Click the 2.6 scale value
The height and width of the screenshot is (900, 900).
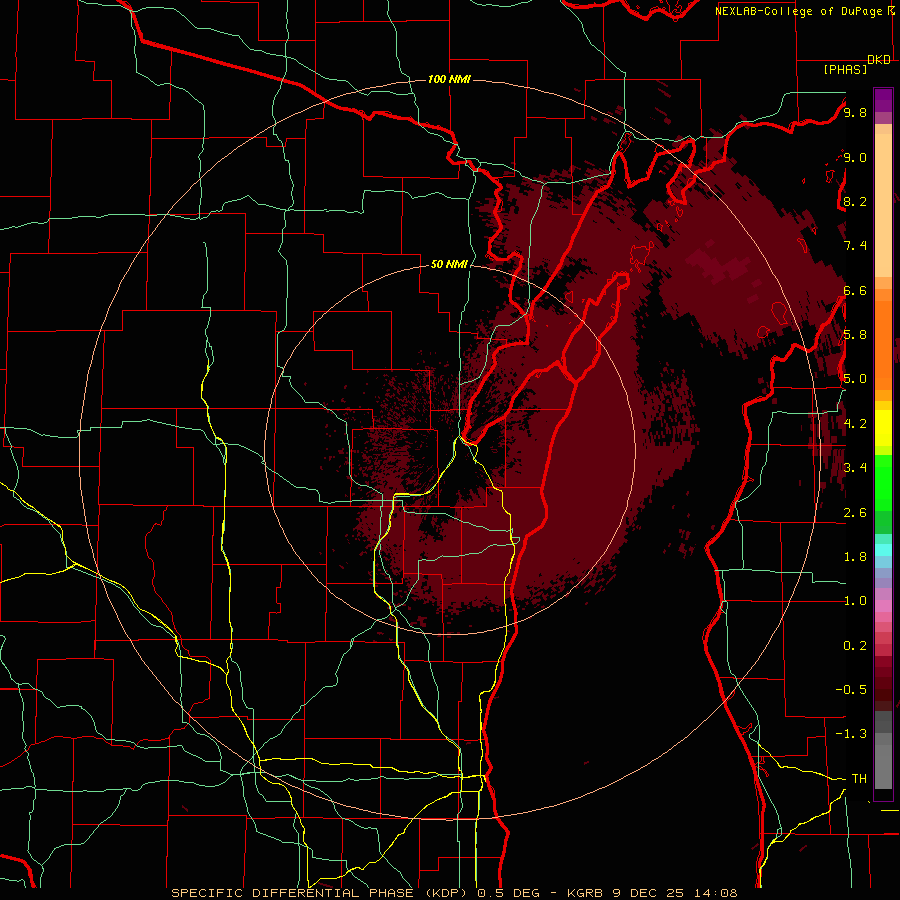tap(855, 513)
